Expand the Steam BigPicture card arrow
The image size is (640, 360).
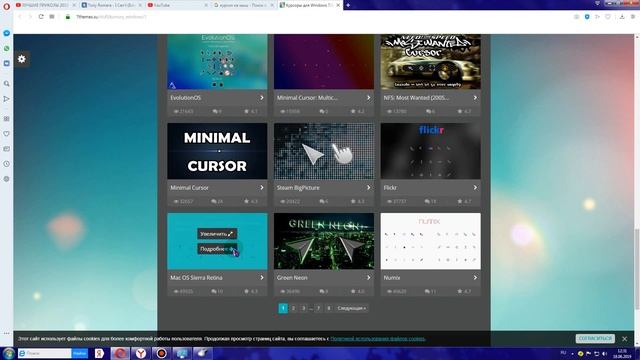(368, 188)
